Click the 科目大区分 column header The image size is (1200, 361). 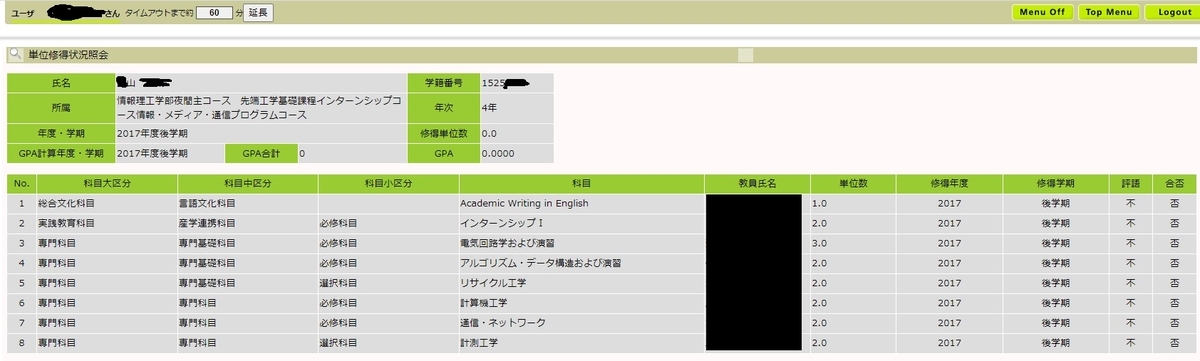click(106, 184)
